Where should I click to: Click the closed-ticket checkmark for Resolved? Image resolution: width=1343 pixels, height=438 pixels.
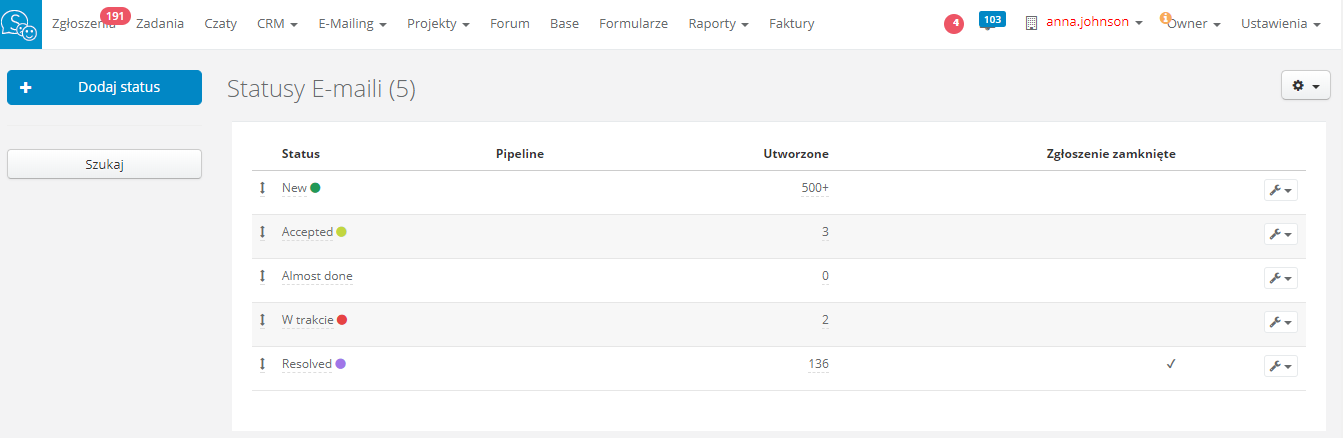pyautogui.click(x=1170, y=364)
